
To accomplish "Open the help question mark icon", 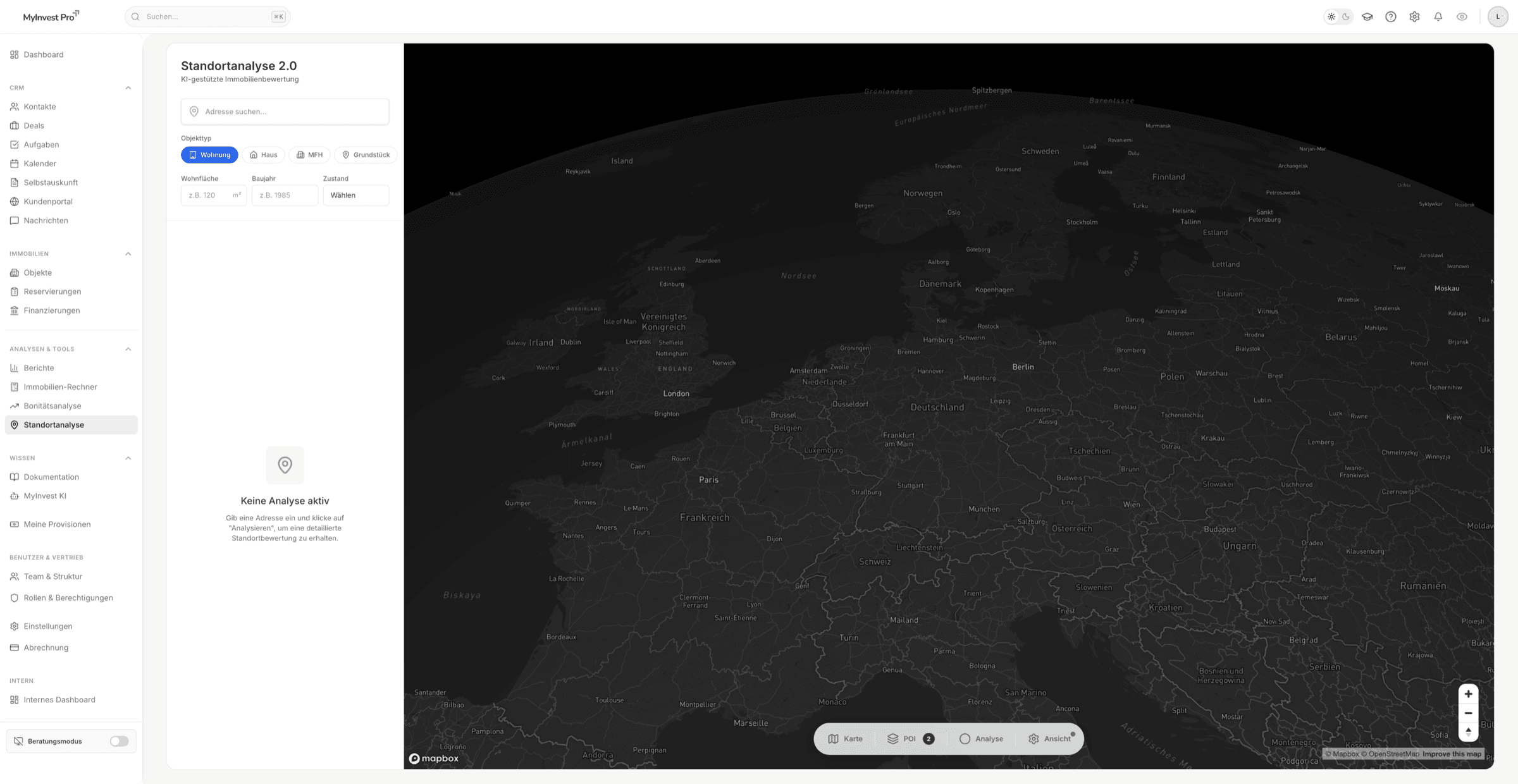I will click(1391, 16).
